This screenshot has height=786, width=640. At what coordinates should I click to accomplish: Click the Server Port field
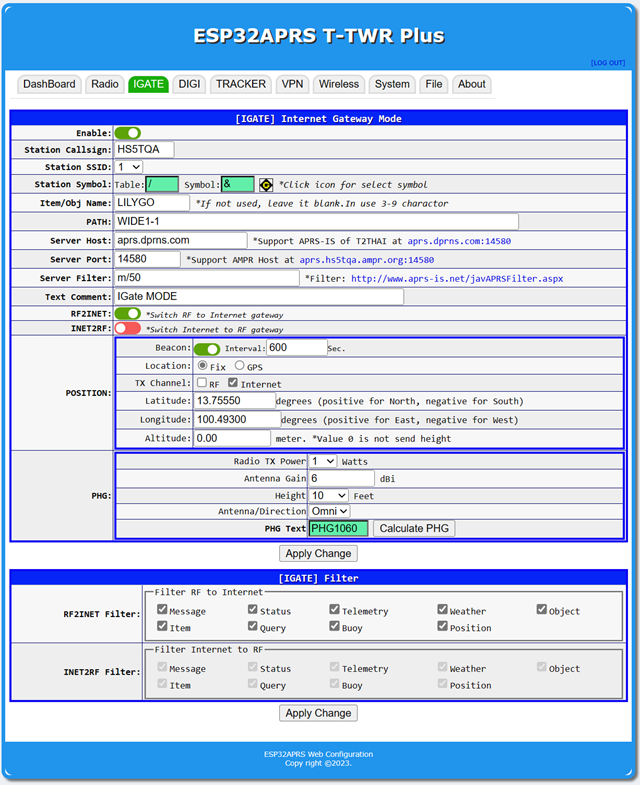point(147,259)
